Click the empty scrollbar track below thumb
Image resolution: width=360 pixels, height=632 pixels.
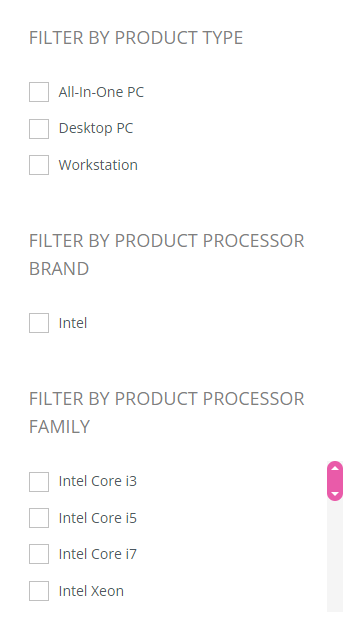point(335,556)
